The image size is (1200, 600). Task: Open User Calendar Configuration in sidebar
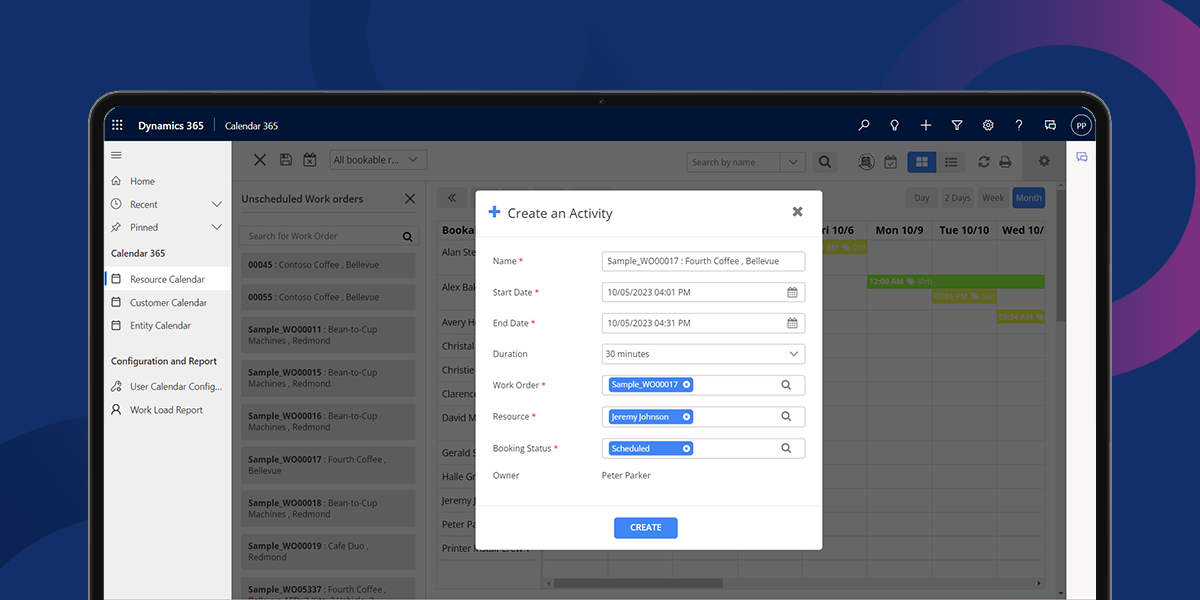coord(167,386)
